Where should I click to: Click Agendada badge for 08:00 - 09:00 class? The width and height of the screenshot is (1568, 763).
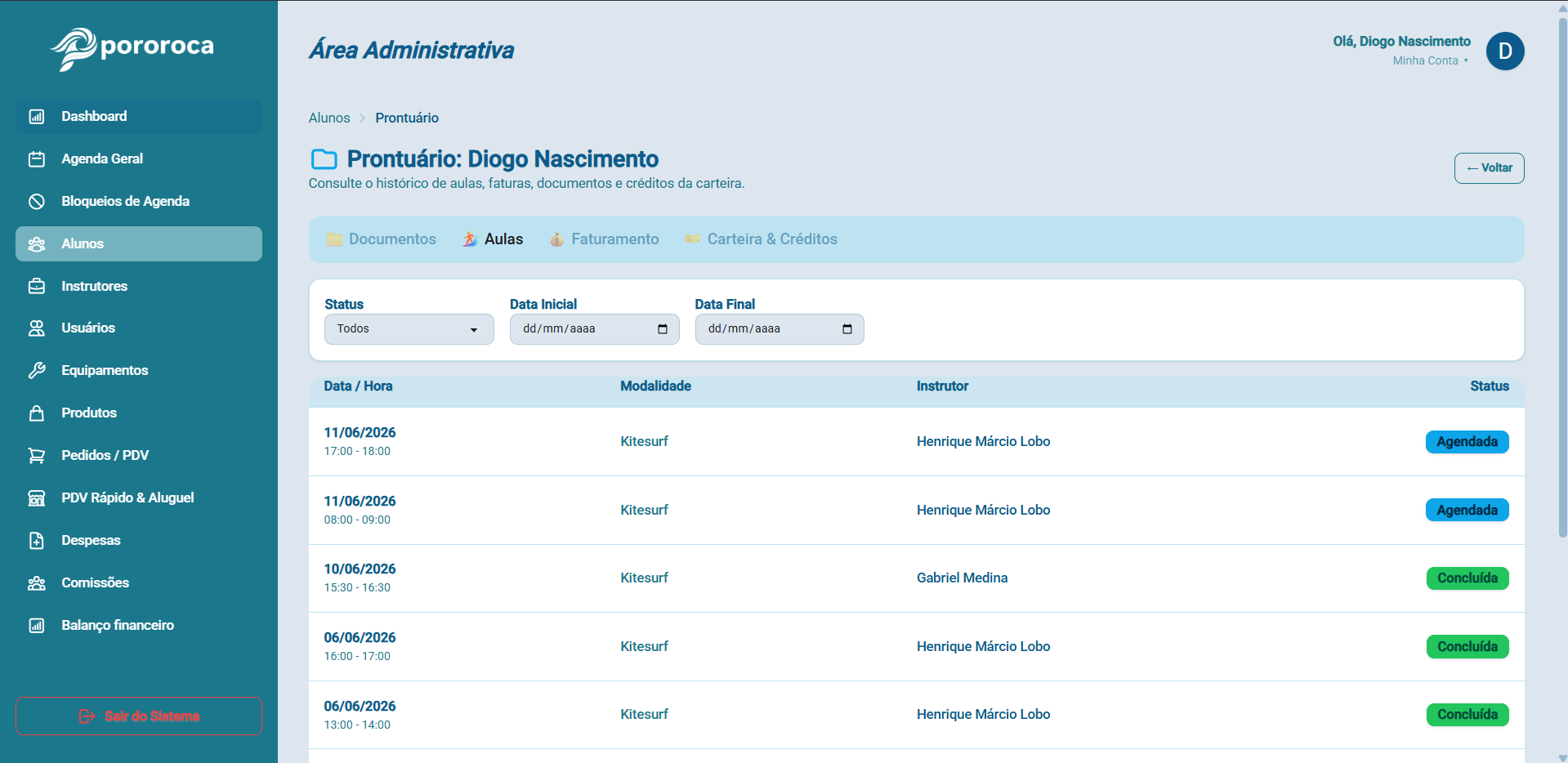click(1467, 511)
